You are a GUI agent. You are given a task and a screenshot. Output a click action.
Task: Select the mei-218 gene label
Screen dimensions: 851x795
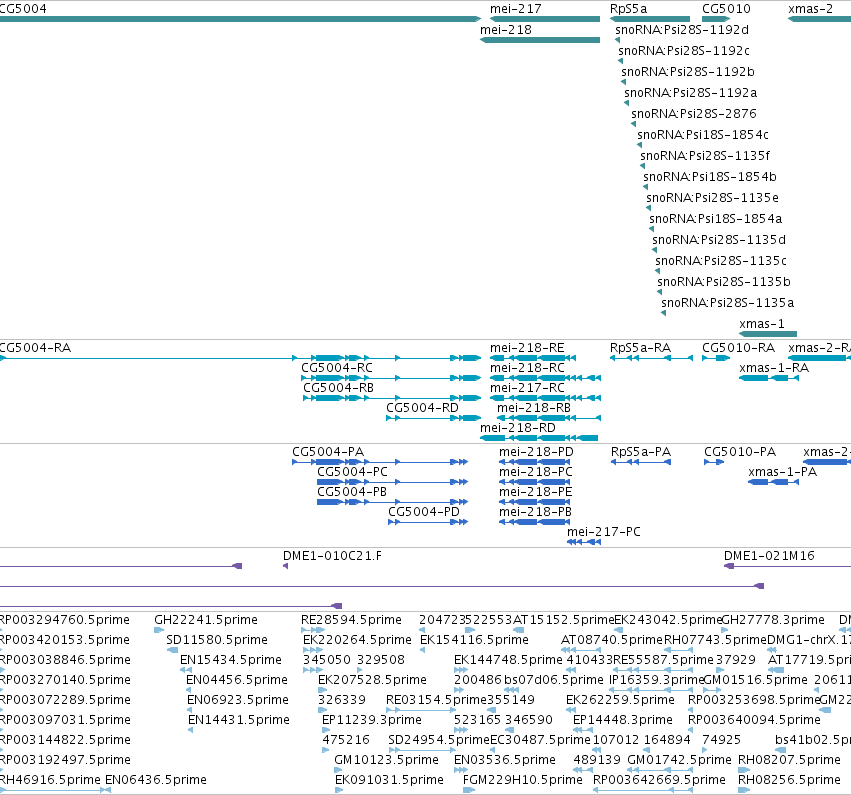[506, 30]
